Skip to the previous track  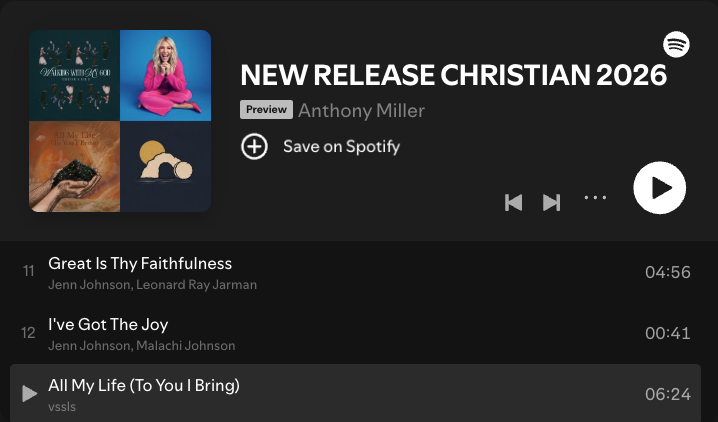(x=513, y=202)
